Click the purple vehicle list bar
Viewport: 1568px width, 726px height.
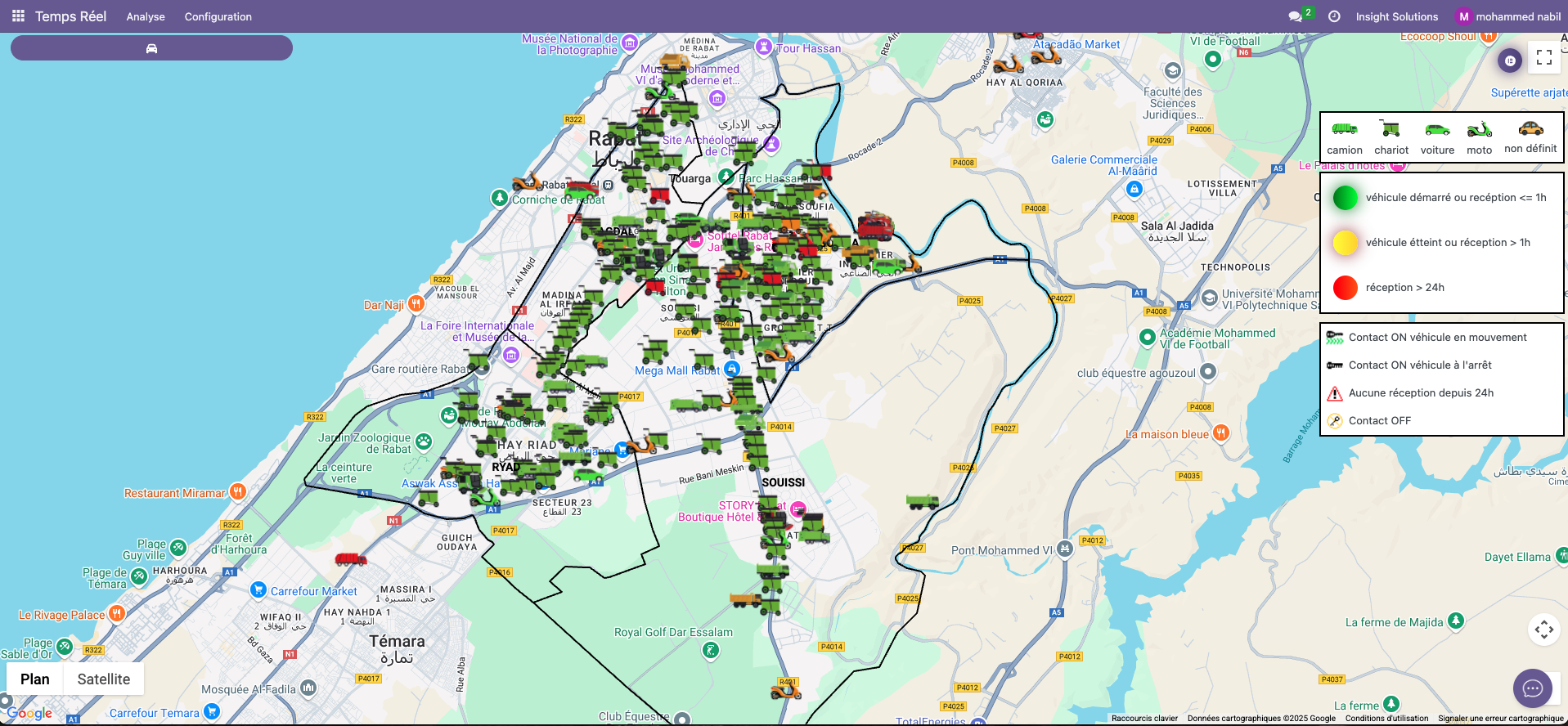coord(151,48)
